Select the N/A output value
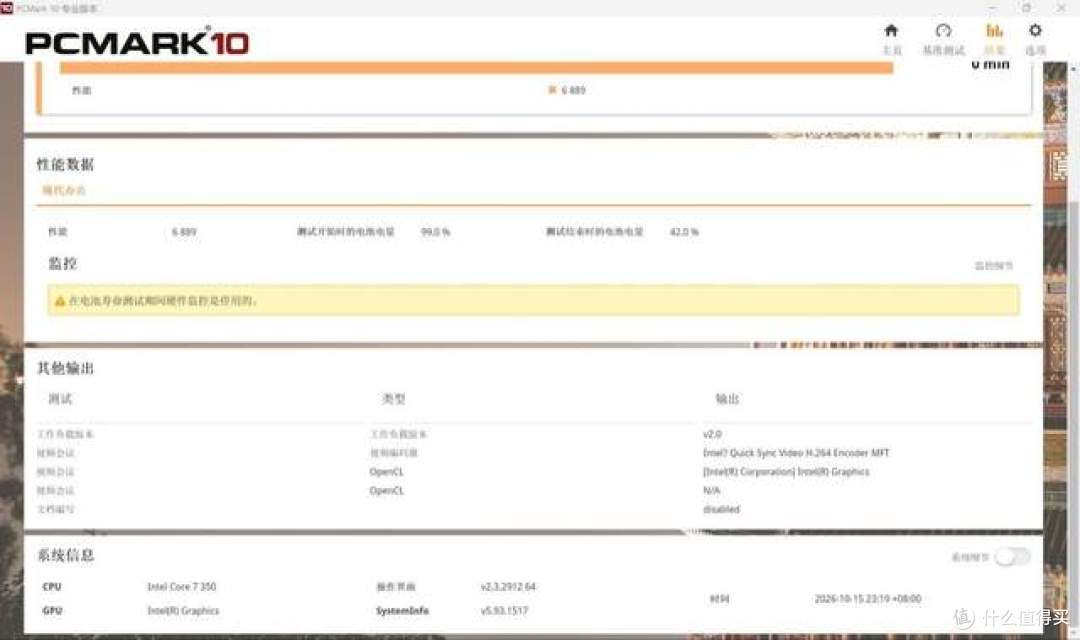Screen dimensions: 1080x640 click(712, 491)
